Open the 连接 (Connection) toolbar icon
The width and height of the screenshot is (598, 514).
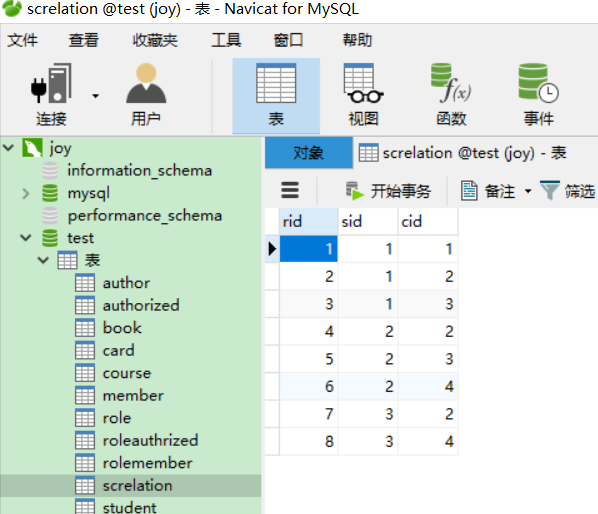(51, 95)
